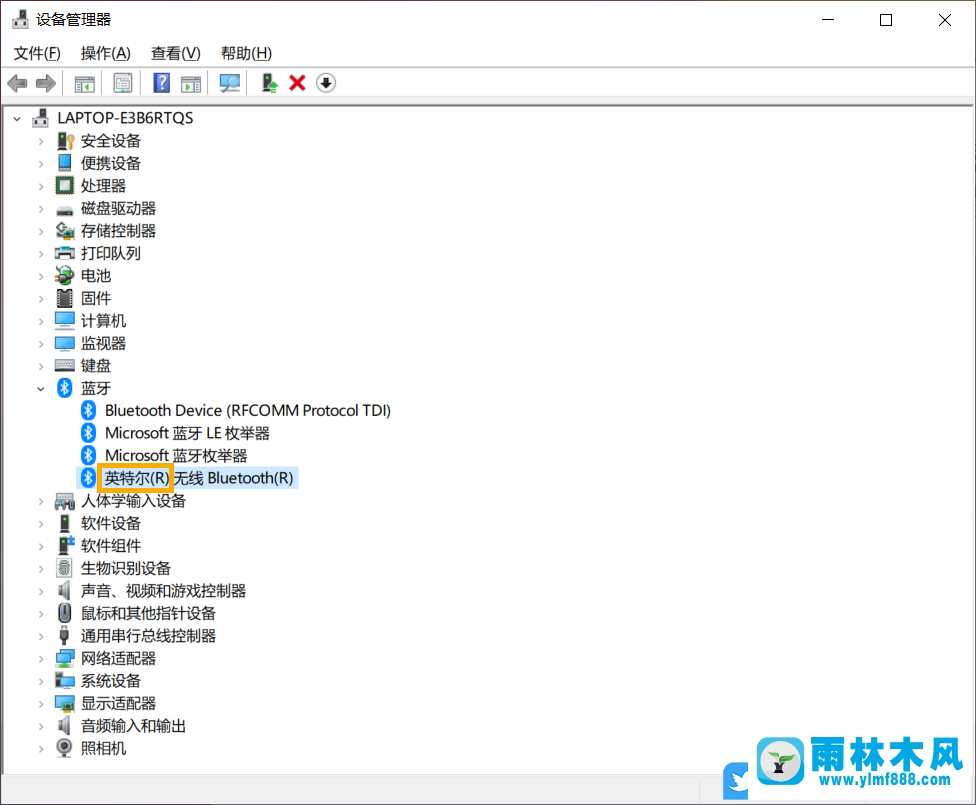Click the 鼠标和其他指针设备 mouse icon
976x805 pixels.
[x=64, y=613]
